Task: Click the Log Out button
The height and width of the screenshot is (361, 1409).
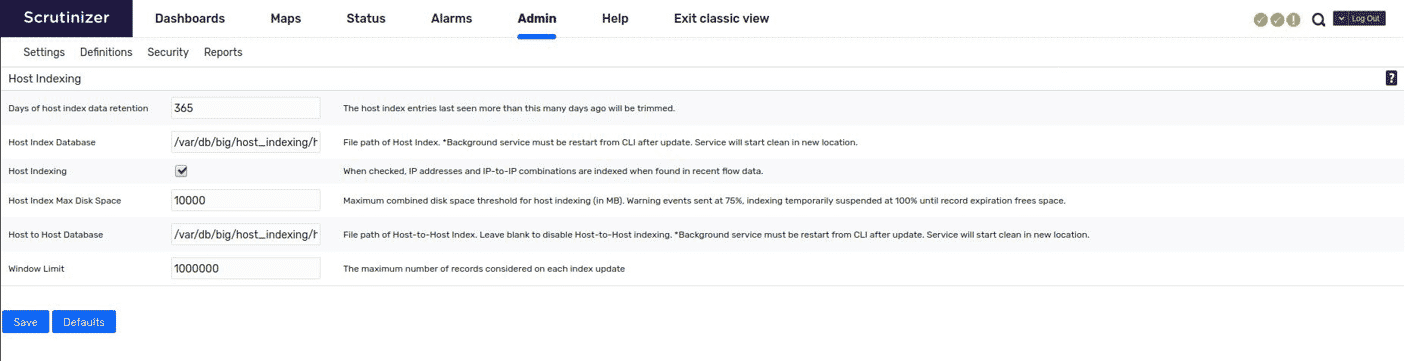Action: click(x=1366, y=18)
